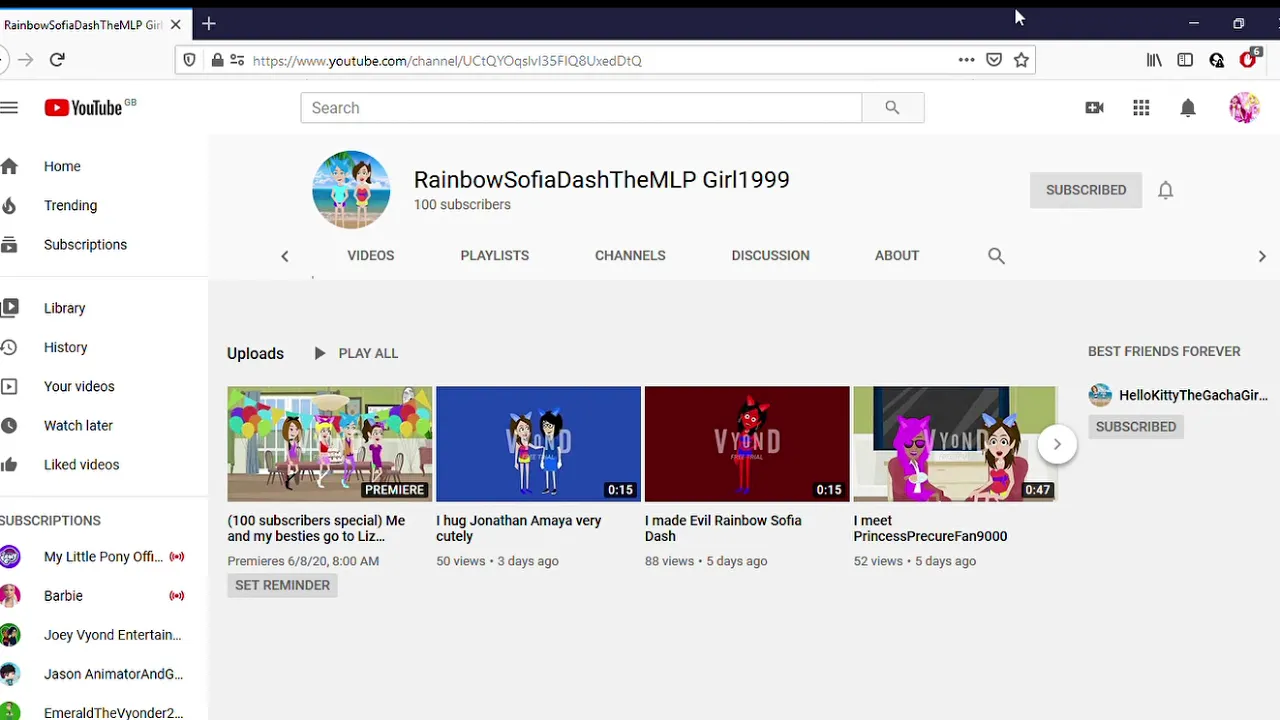Image resolution: width=1280 pixels, height=720 pixels.
Task: Open HelloKittyTheGachaGir... channel link
Action: [1193, 395]
